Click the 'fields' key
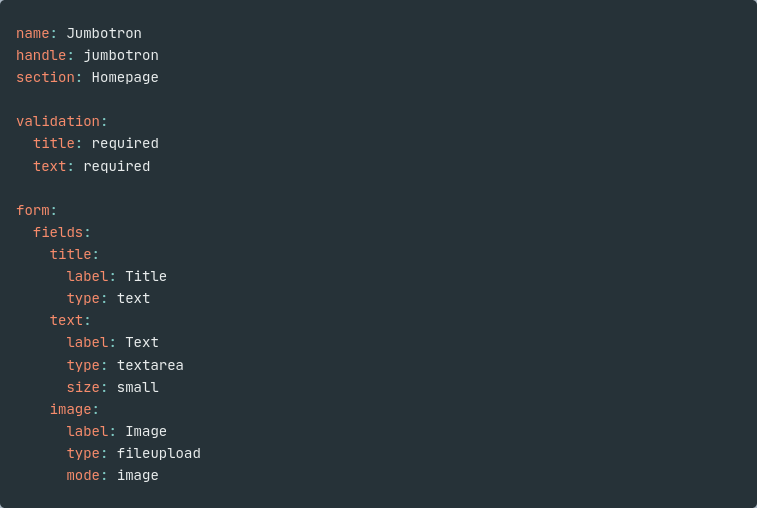Screen dimensions: 757x508 tap(58, 232)
